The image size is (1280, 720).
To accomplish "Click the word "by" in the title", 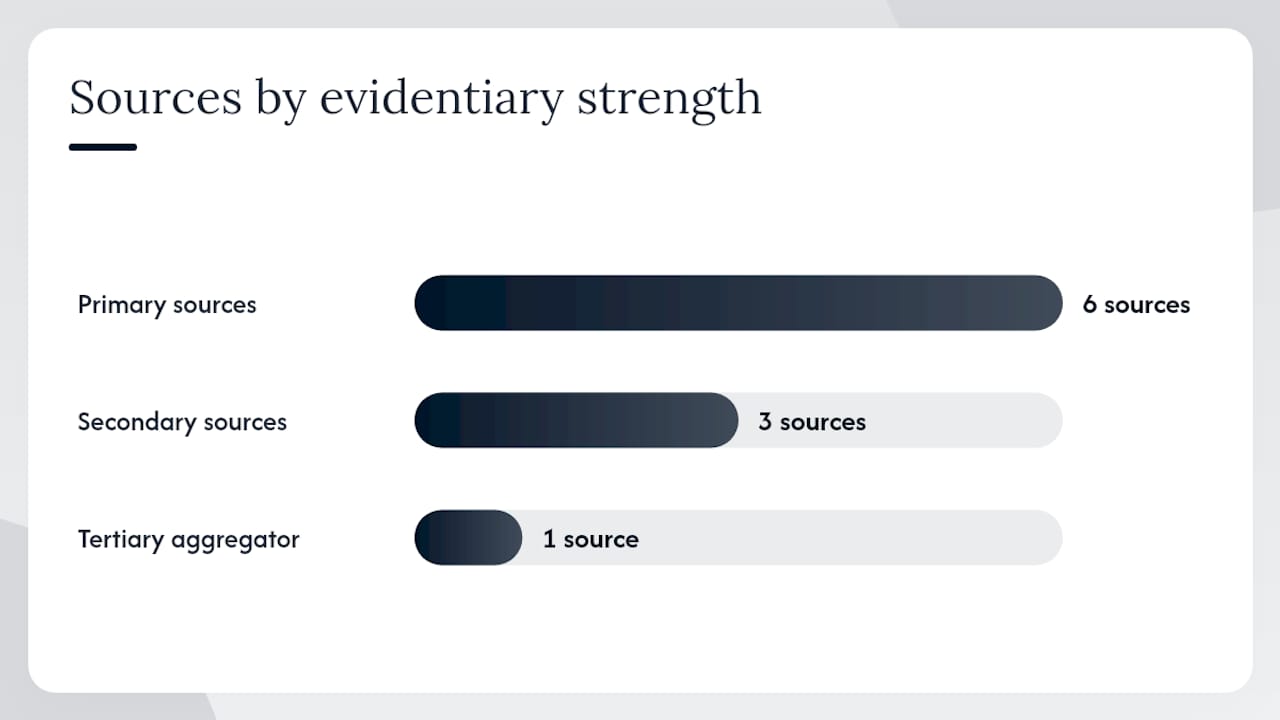I will point(281,101).
